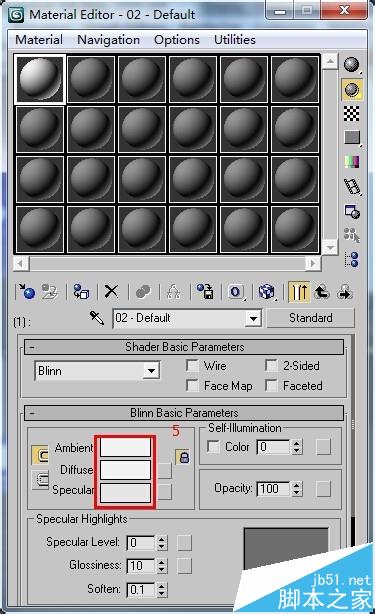
Task: Click the Make Unique icon
Action: pyautogui.click(x=173, y=292)
